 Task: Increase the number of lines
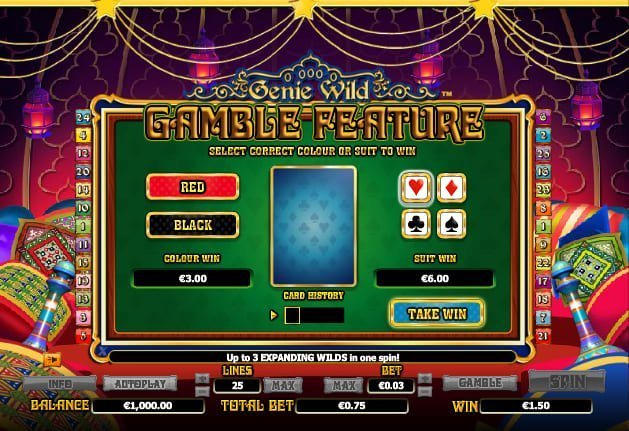[202, 378]
